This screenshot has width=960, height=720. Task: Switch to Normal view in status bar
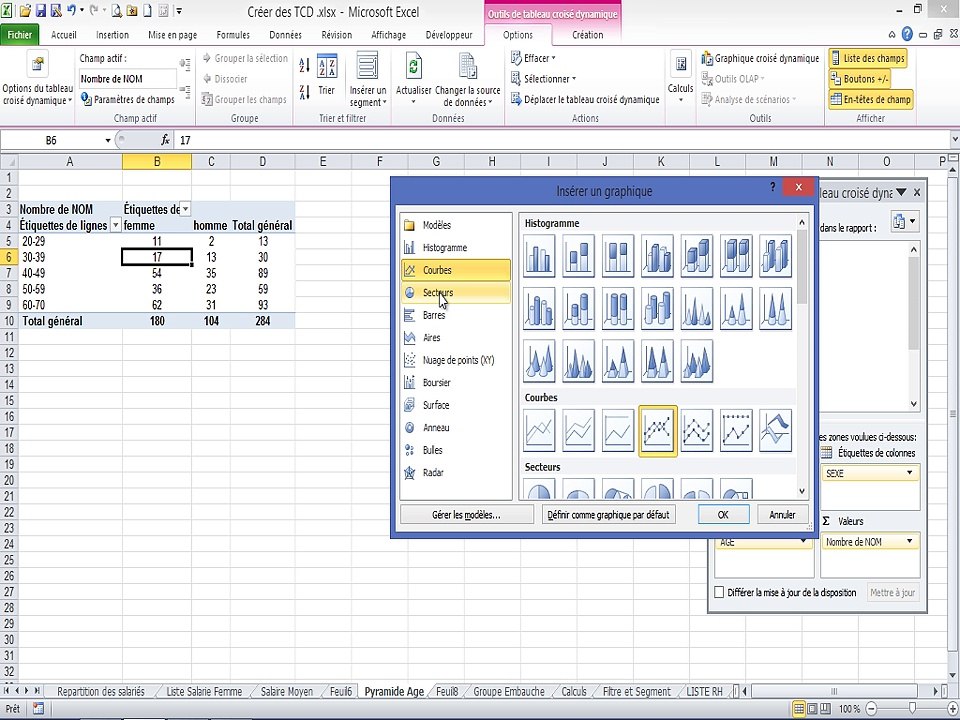pyautogui.click(x=798, y=708)
